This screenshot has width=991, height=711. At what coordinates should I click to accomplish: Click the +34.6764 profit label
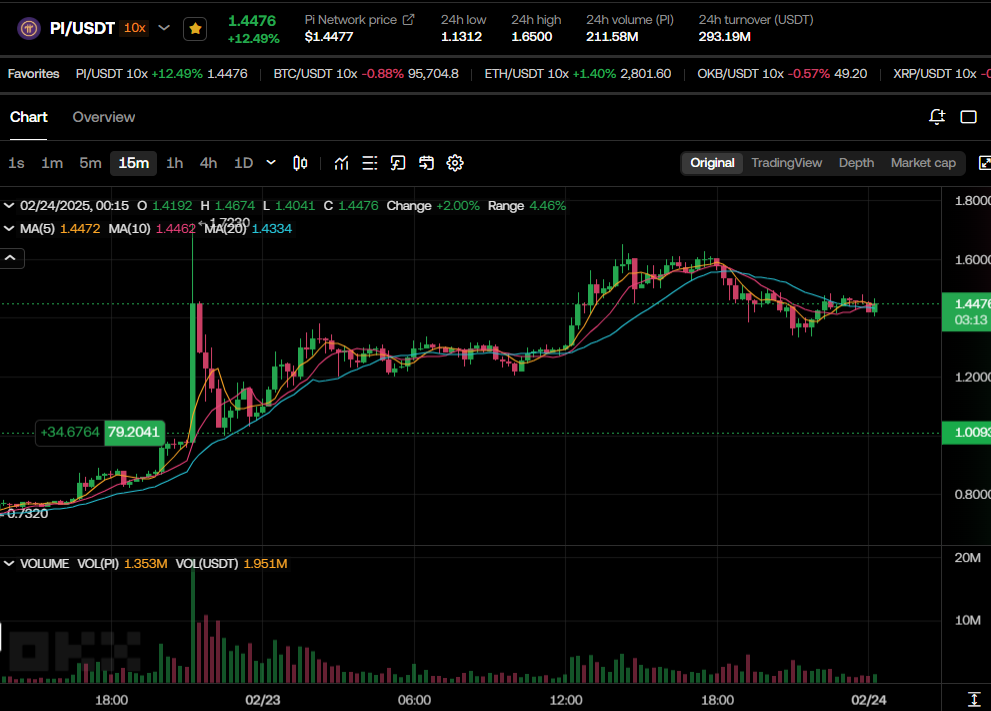(x=70, y=432)
